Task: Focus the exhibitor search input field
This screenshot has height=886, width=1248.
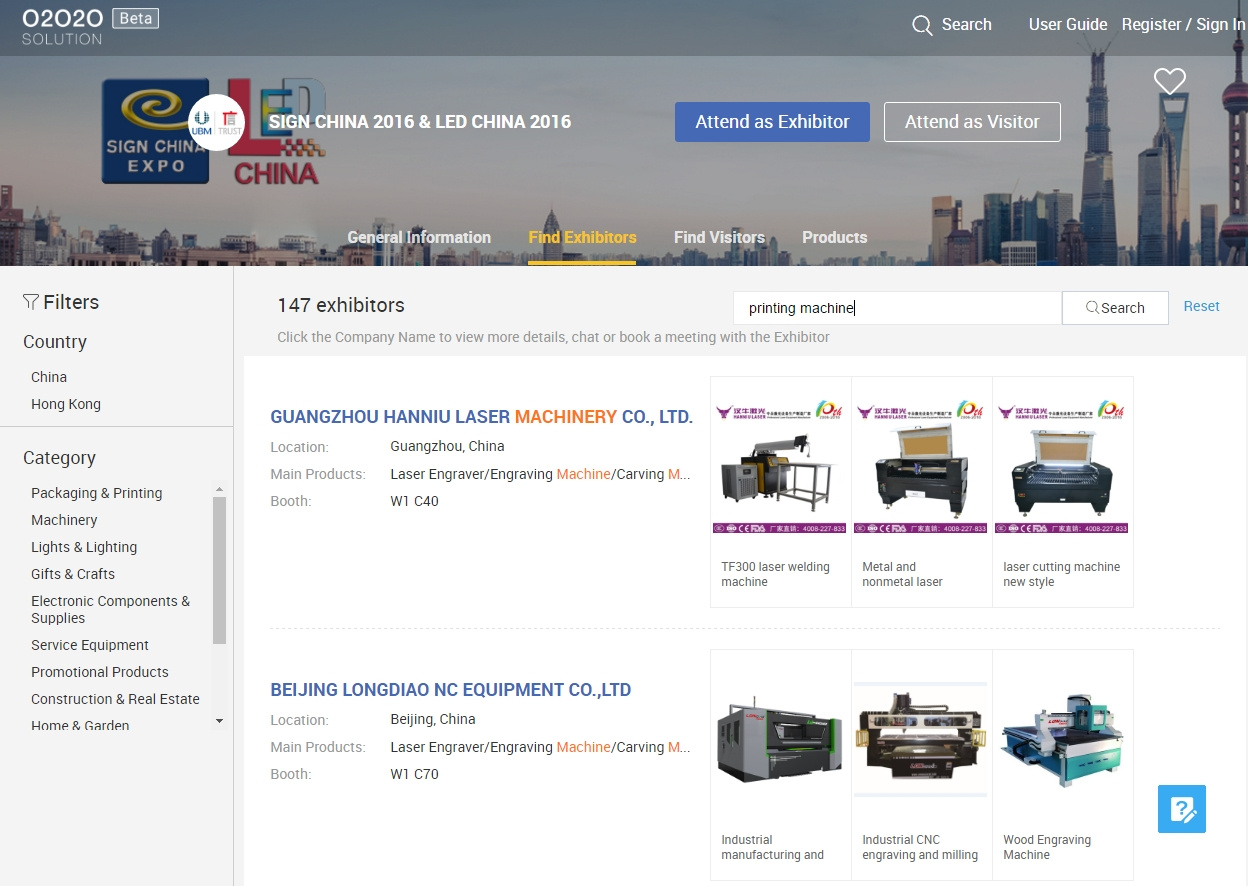Action: [x=897, y=308]
